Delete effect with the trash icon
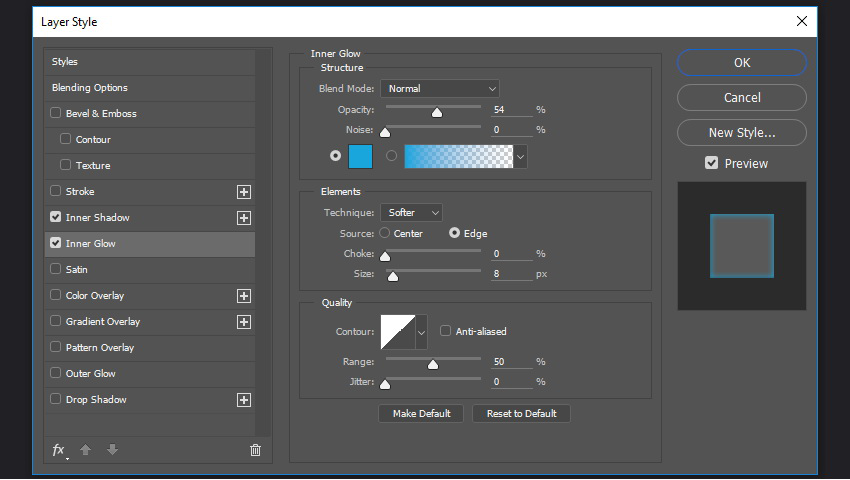 [255, 450]
